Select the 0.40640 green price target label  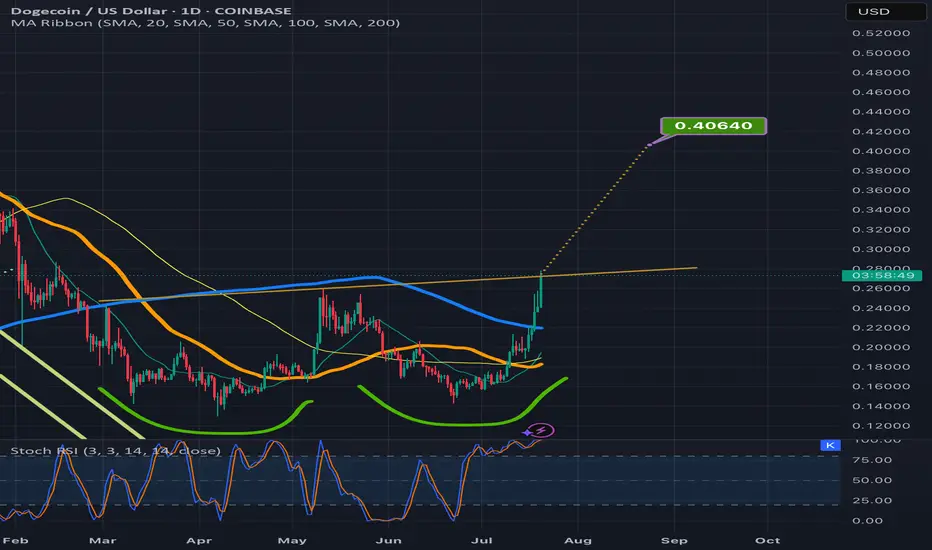[713, 125]
